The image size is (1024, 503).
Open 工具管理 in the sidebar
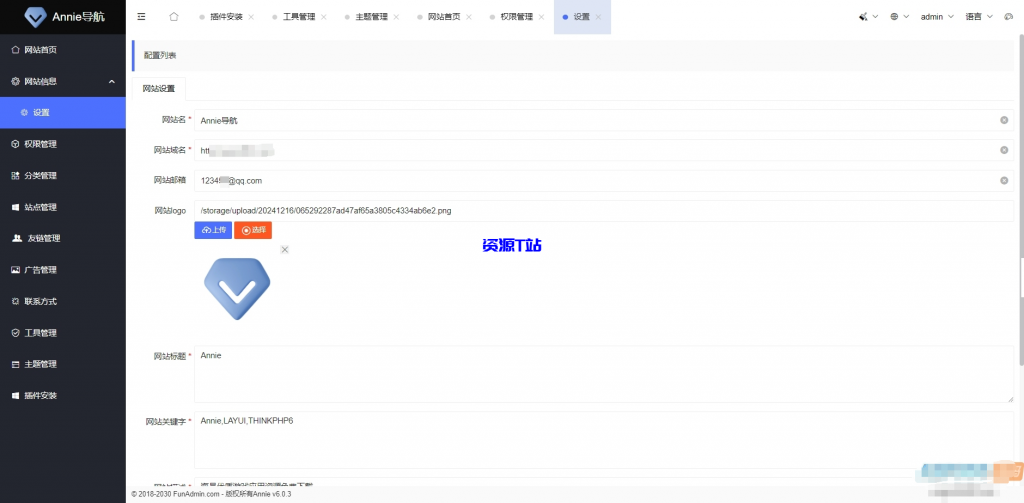point(63,333)
